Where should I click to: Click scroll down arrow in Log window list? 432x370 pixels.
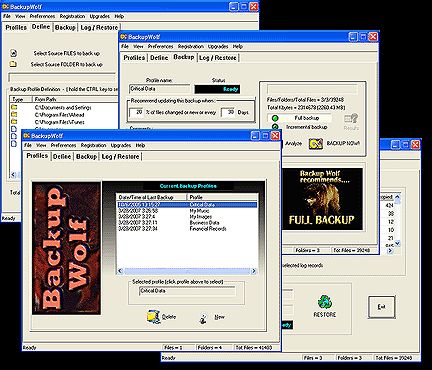point(397,244)
